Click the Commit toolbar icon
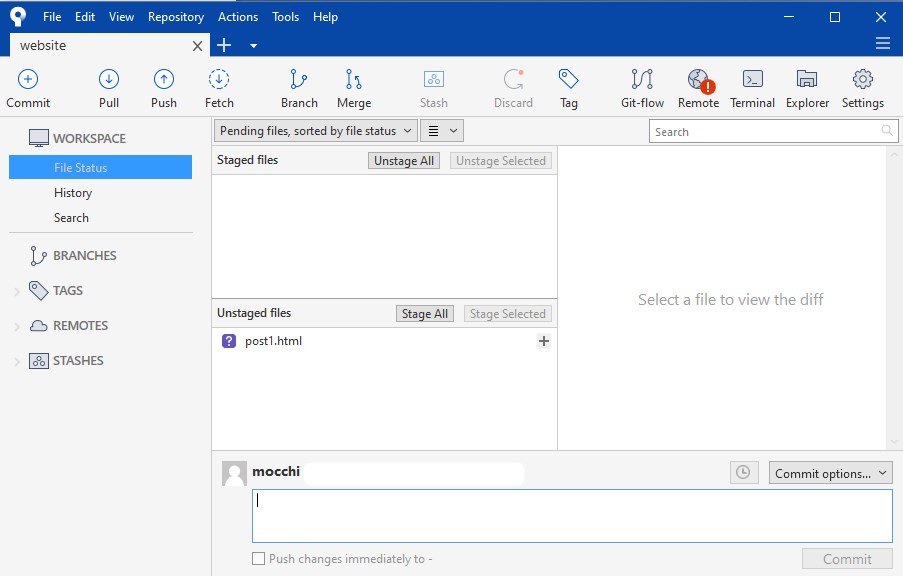This screenshot has width=903, height=576. click(28, 88)
